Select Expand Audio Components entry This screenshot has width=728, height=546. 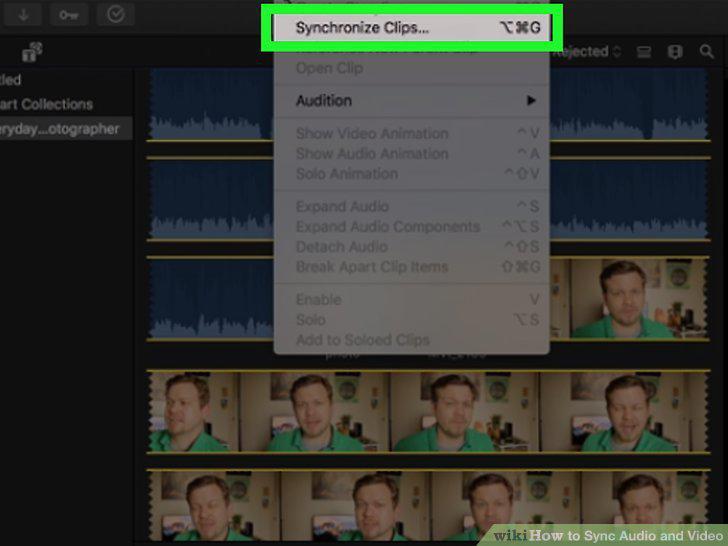(x=411, y=227)
